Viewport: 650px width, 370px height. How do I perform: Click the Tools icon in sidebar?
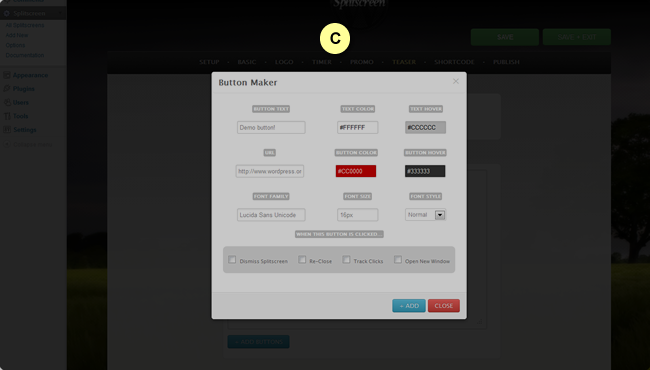pyautogui.click(x=7, y=116)
